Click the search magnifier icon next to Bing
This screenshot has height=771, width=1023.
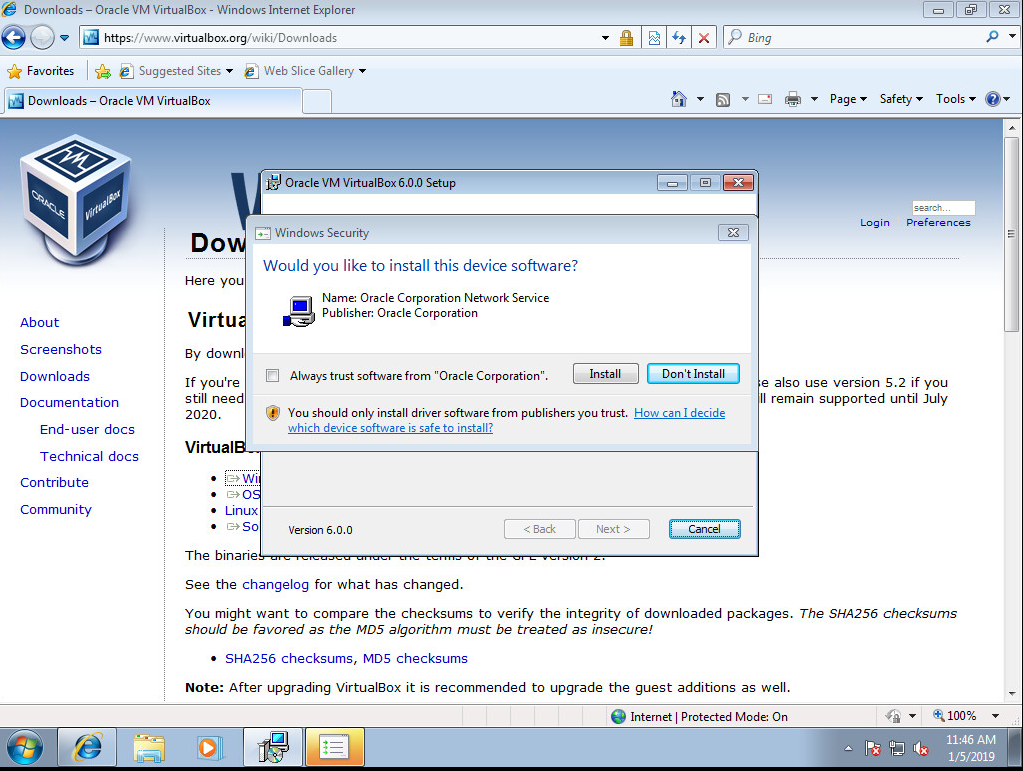coord(992,37)
